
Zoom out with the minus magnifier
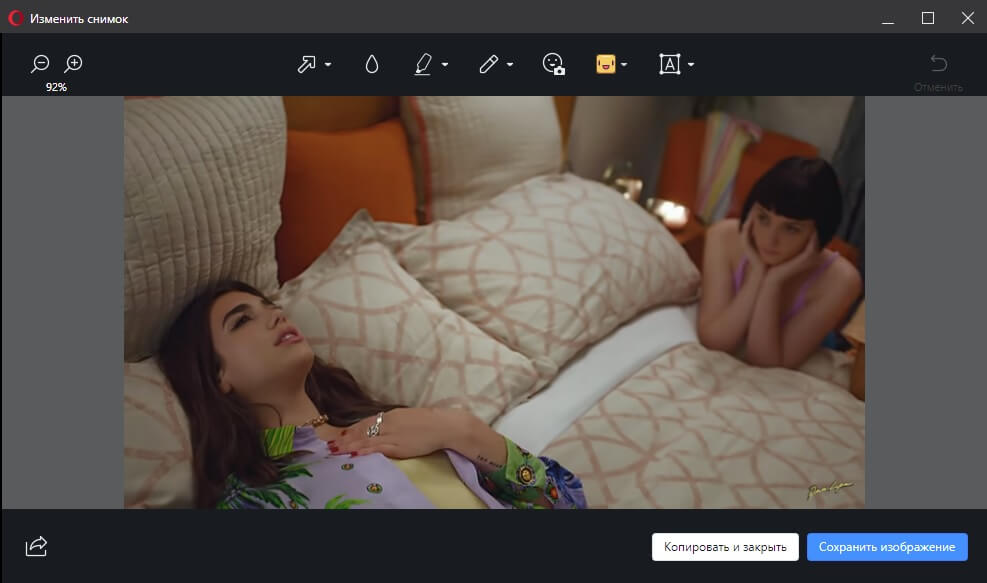(40, 64)
